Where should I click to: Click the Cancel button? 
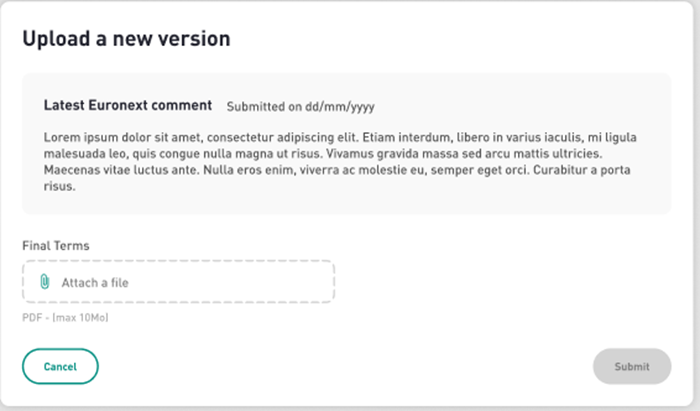click(60, 366)
